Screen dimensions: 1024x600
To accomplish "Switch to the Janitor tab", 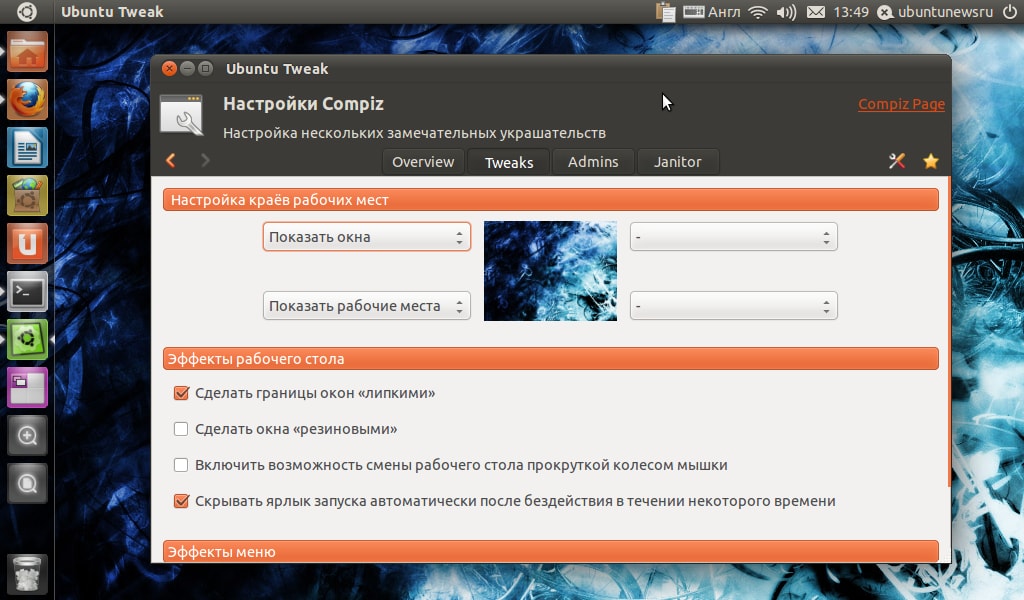I will (x=678, y=162).
